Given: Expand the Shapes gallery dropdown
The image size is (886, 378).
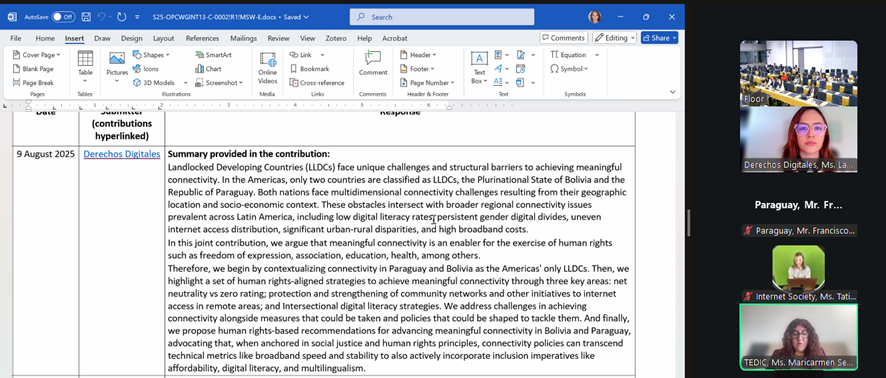Looking at the screenshot, I should pyautogui.click(x=168, y=55).
